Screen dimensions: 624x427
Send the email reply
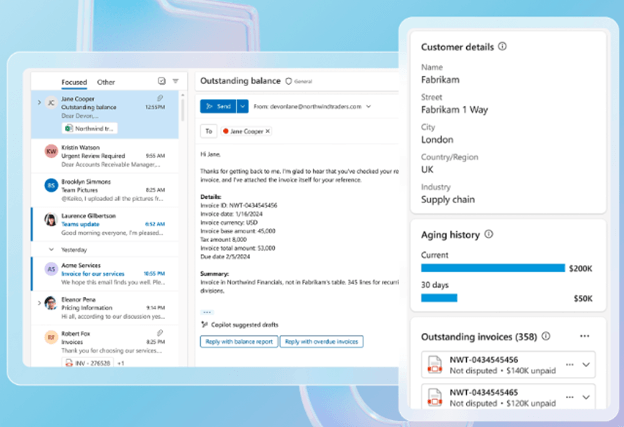(x=218, y=106)
